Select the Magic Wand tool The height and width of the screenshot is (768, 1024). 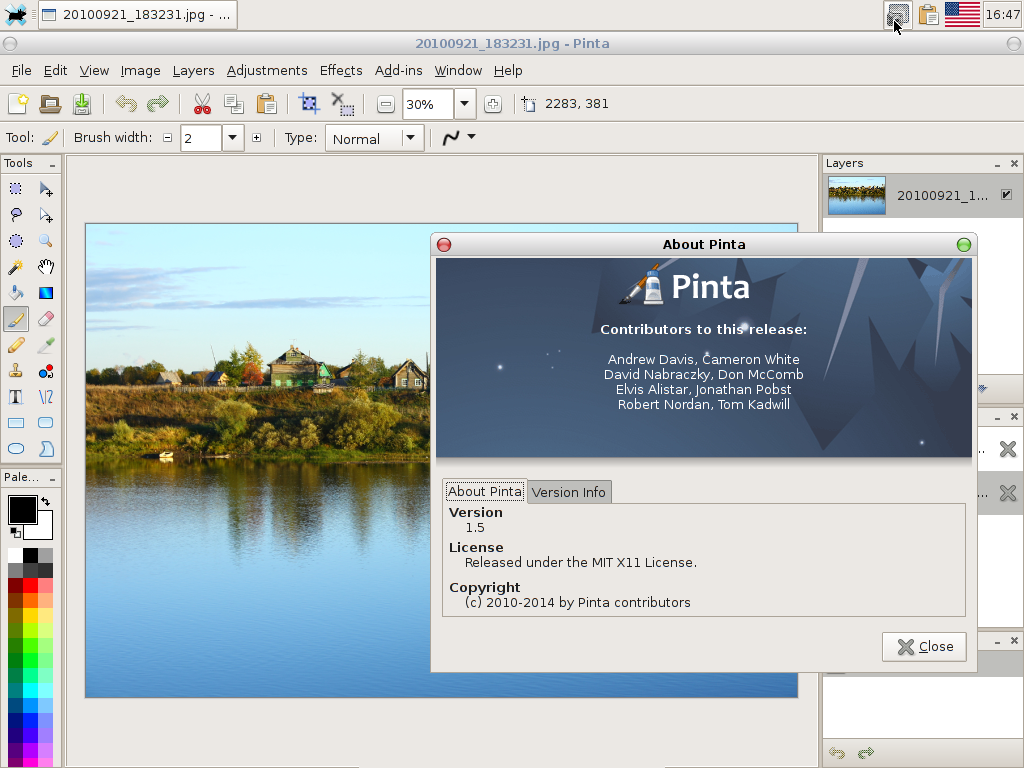[16, 267]
